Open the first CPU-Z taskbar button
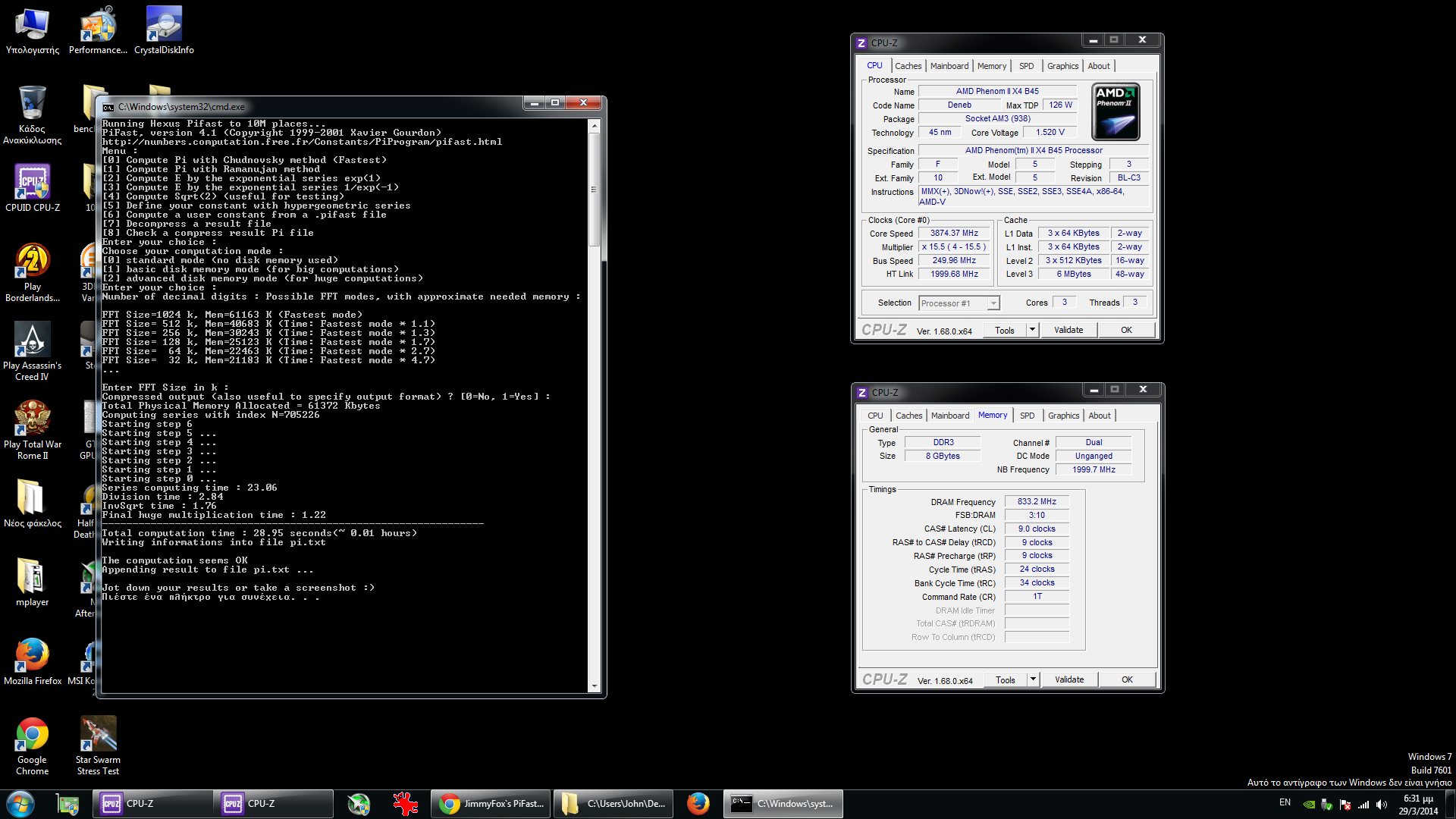 (152, 804)
